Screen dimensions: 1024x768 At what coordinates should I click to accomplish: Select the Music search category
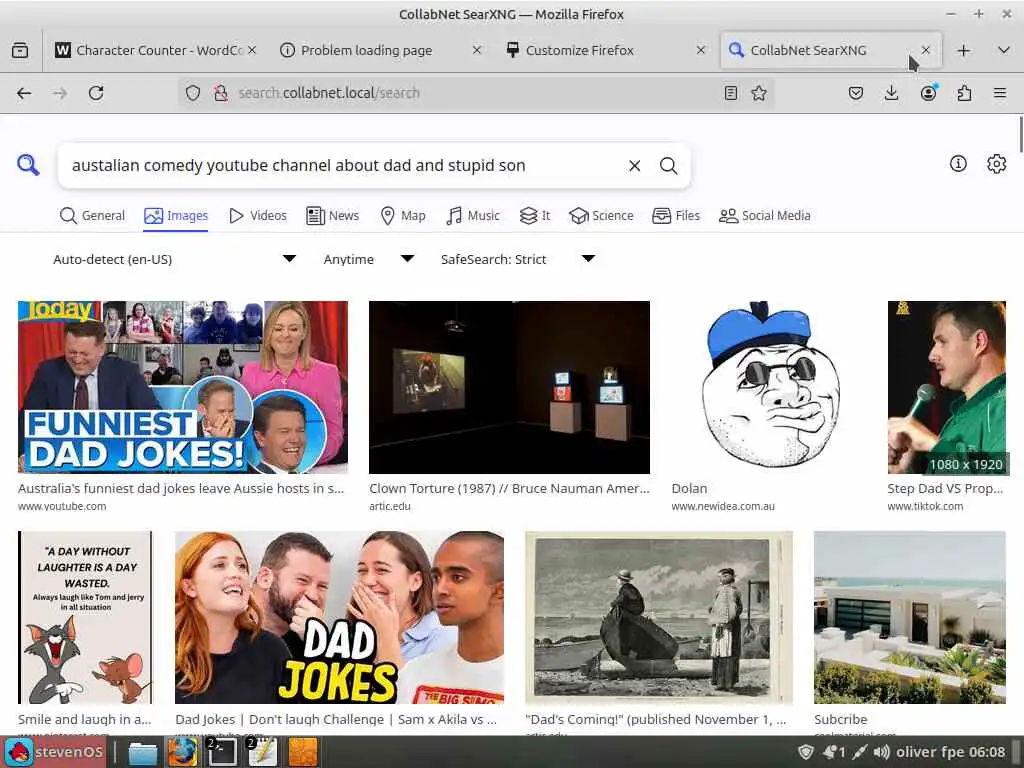click(473, 216)
